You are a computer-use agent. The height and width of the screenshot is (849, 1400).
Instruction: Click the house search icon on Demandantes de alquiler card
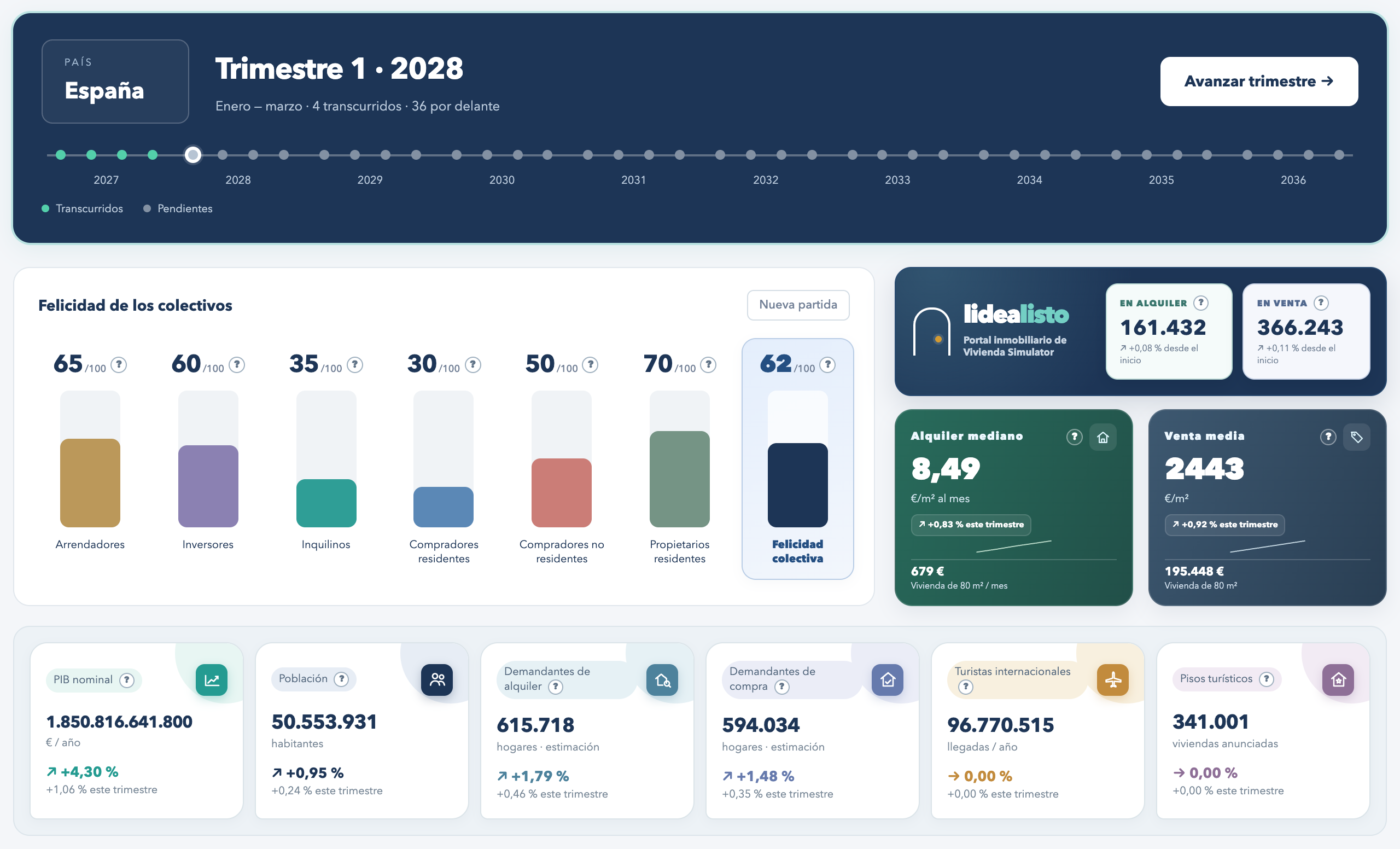(x=662, y=679)
